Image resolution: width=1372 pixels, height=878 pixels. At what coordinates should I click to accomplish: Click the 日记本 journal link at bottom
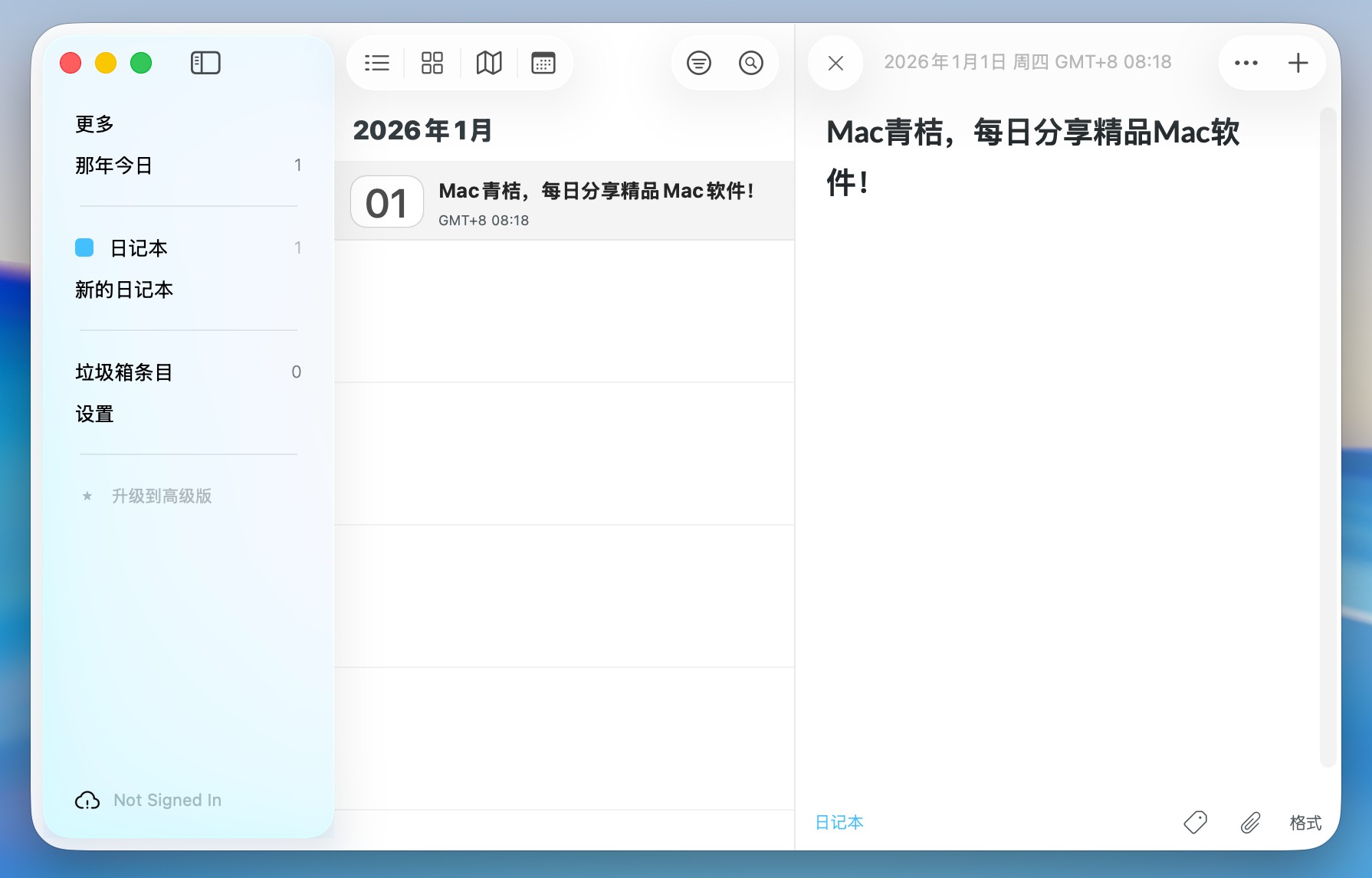point(839,823)
